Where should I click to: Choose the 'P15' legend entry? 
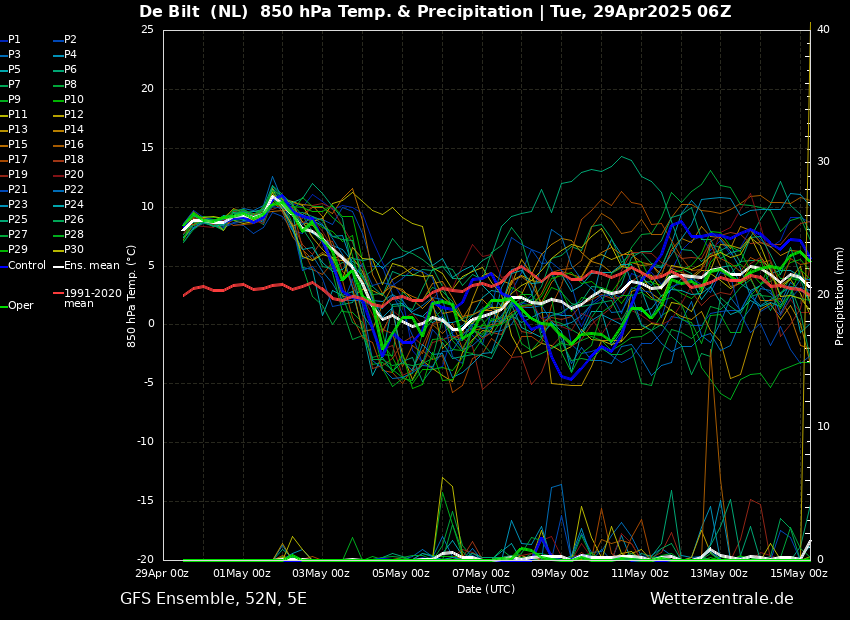(17, 145)
